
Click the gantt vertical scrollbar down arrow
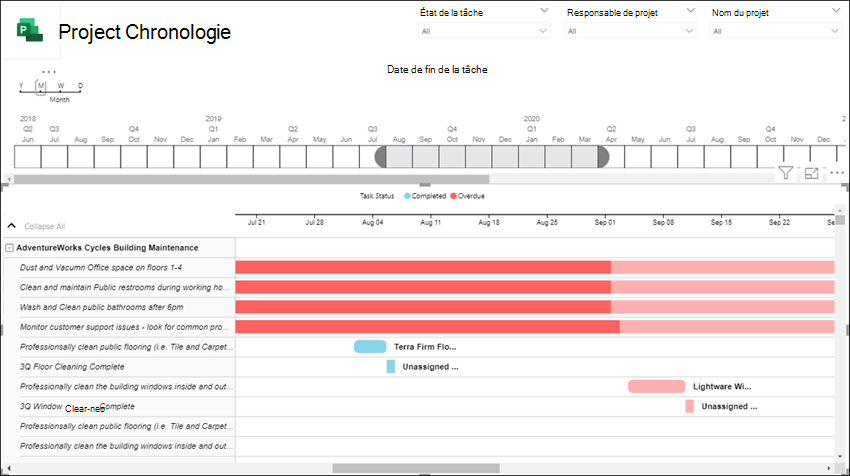(840, 456)
